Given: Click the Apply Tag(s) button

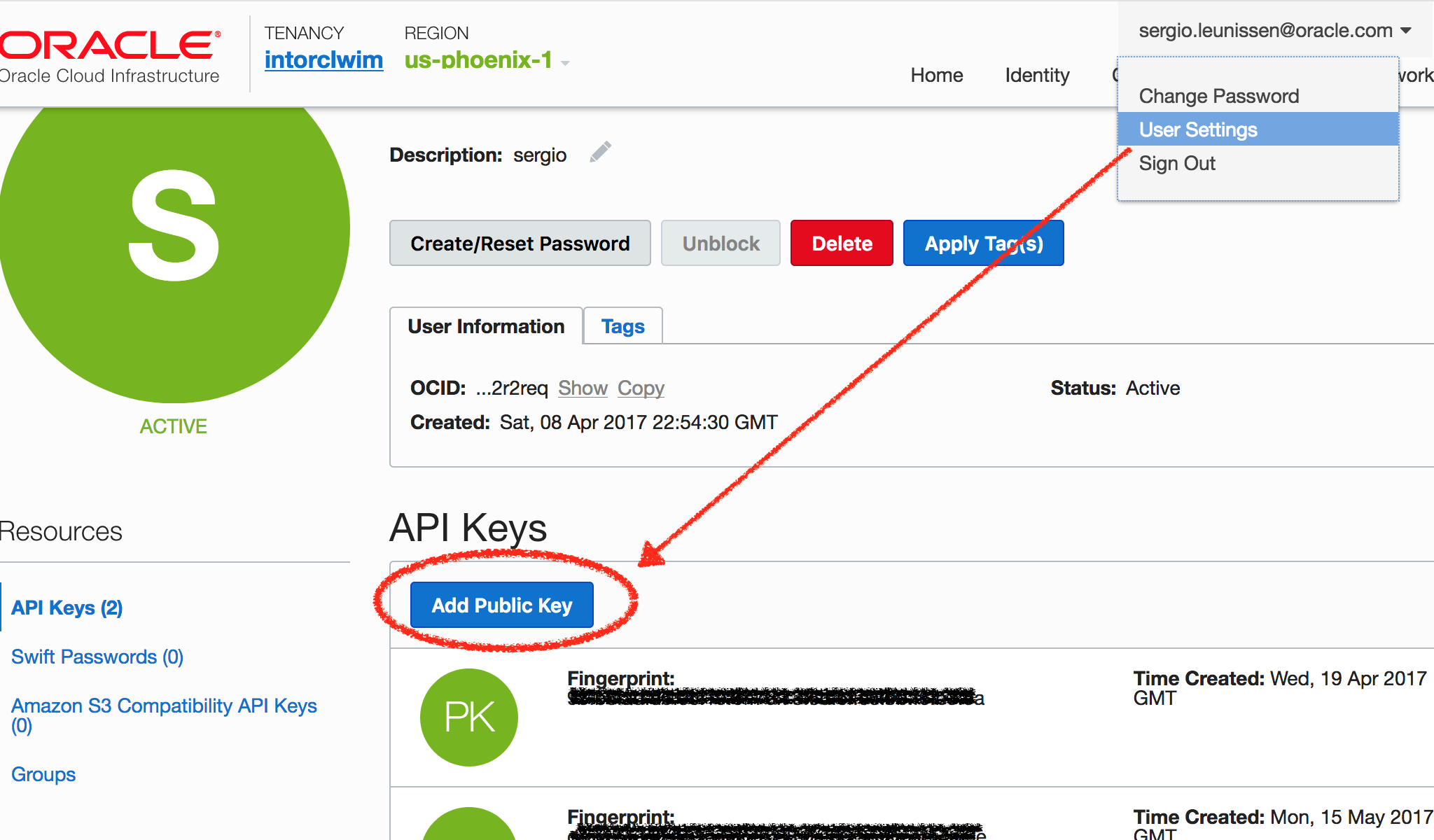Looking at the screenshot, I should [983, 243].
